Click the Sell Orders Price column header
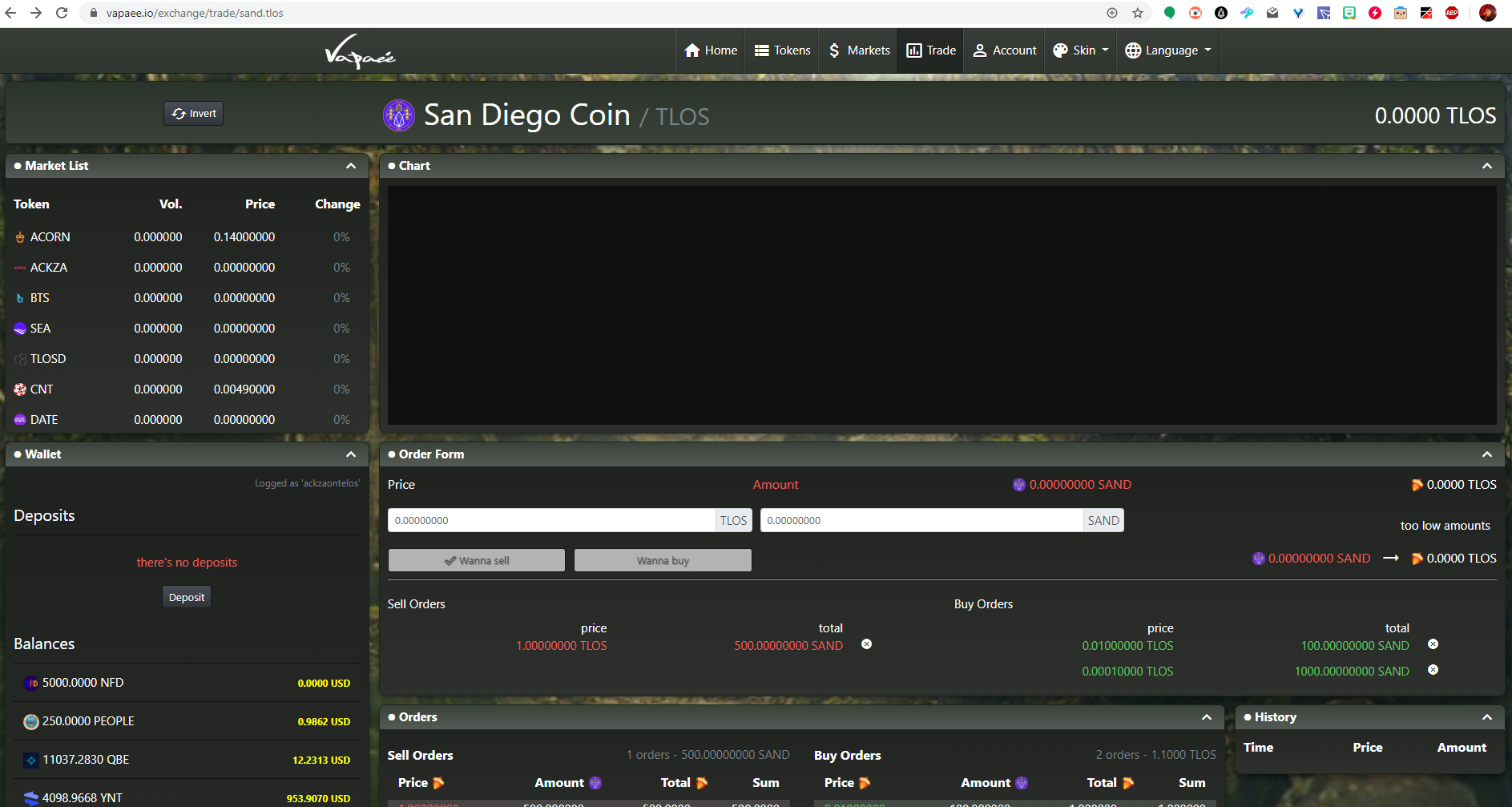This screenshot has width=1512, height=807. [421, 783]
